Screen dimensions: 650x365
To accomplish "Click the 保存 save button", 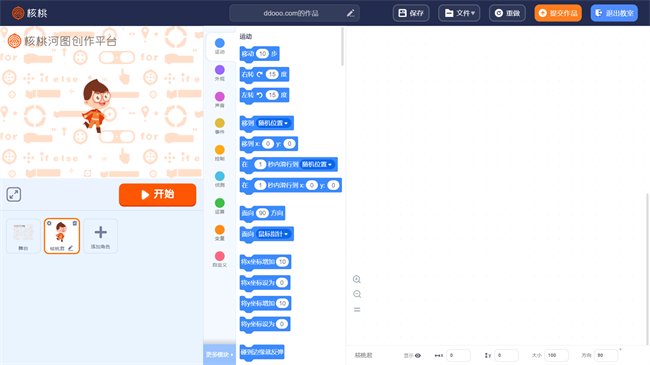I will pos(411,13).
